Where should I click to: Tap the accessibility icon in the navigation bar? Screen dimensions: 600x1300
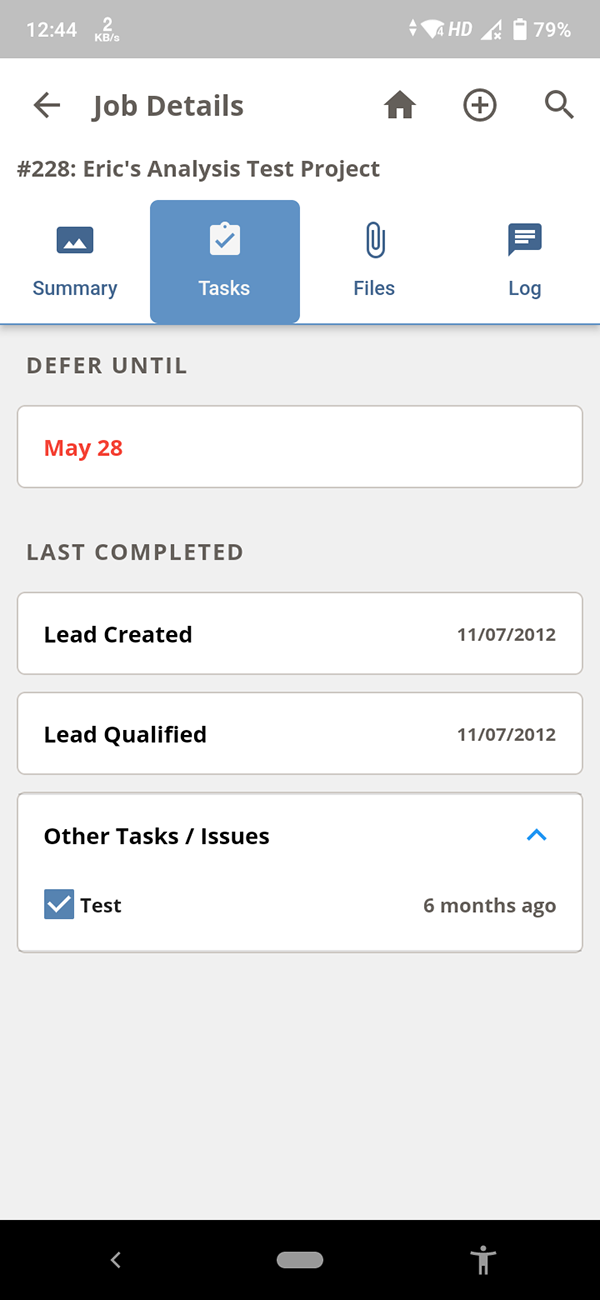(x=484, y=1260)
